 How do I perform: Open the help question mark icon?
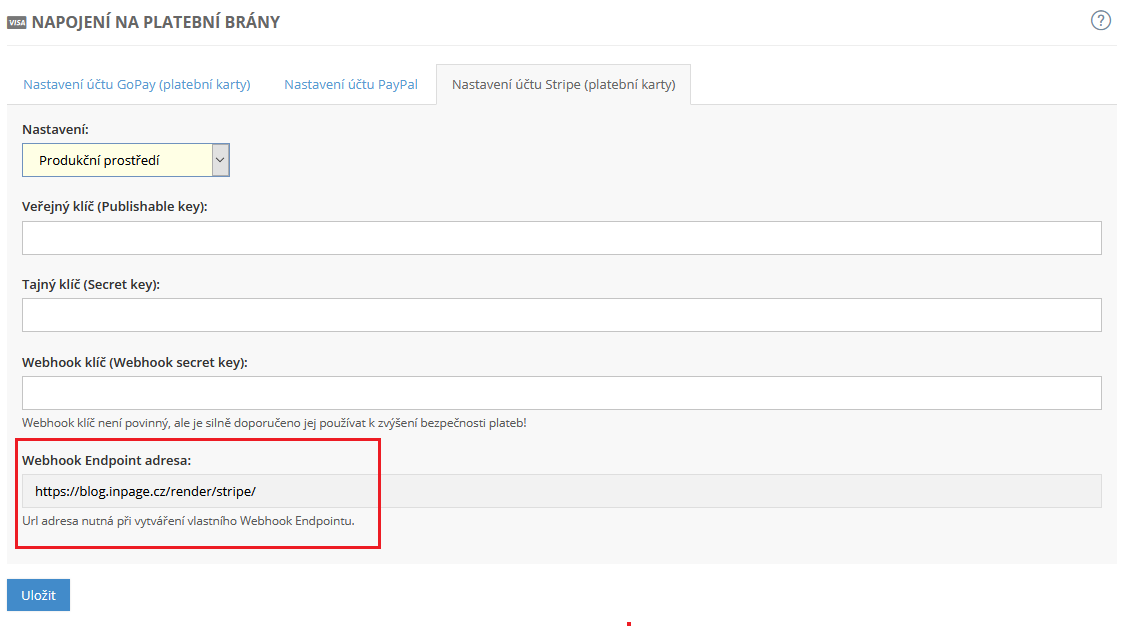click(1101, 21)
